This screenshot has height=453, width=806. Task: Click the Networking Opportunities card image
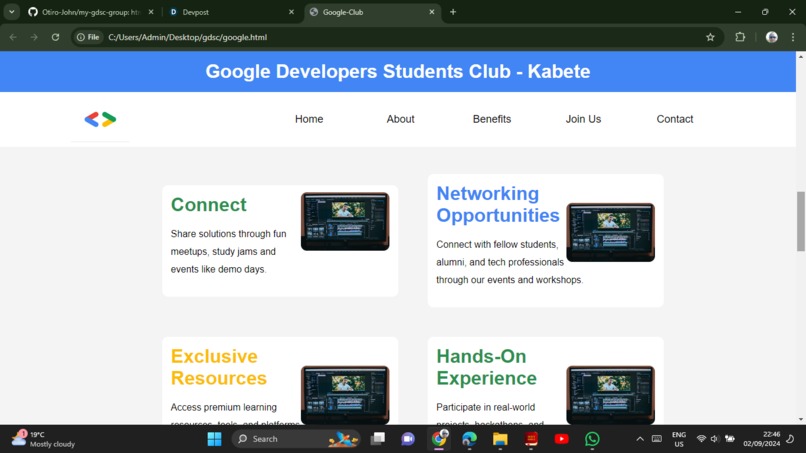[611, 232]
